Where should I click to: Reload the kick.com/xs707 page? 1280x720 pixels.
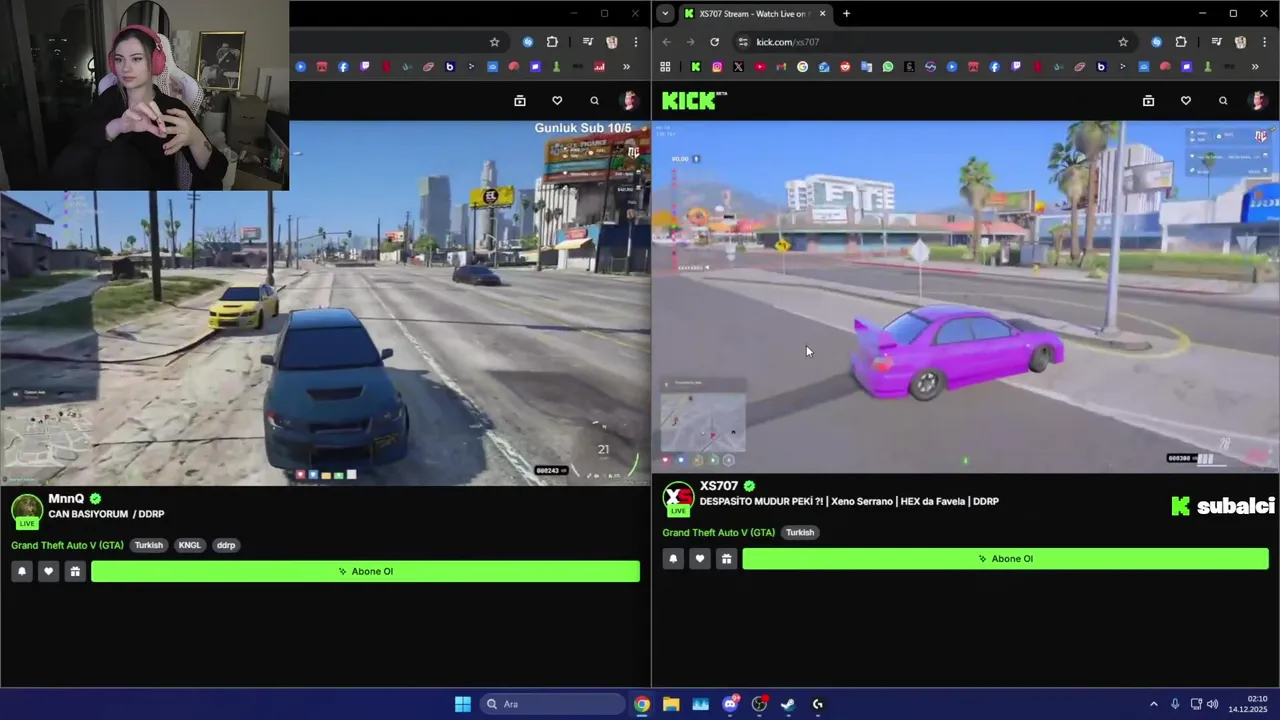pyautogui.click(x=714, y=42)
